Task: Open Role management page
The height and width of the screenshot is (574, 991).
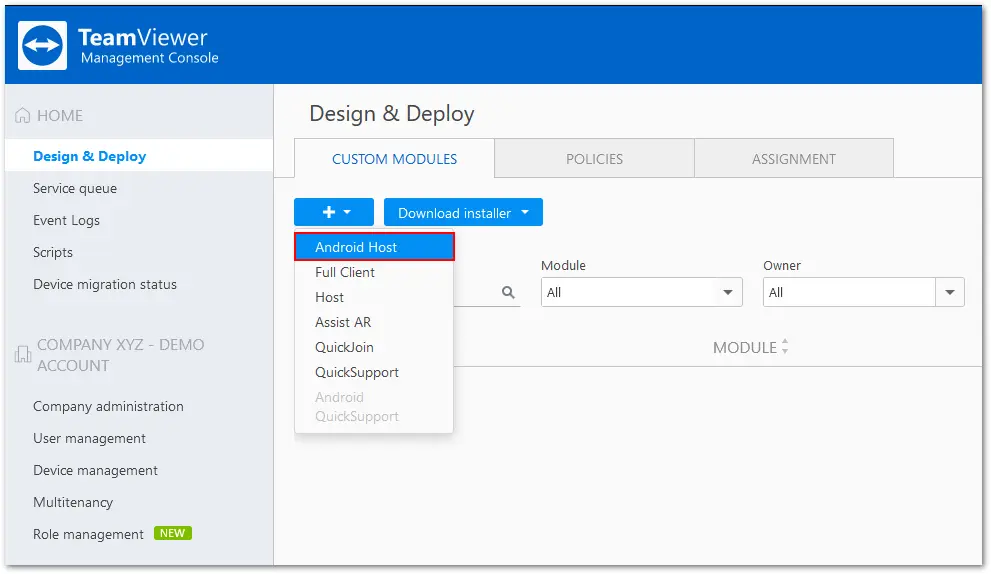Action: [x=88, y=534]
